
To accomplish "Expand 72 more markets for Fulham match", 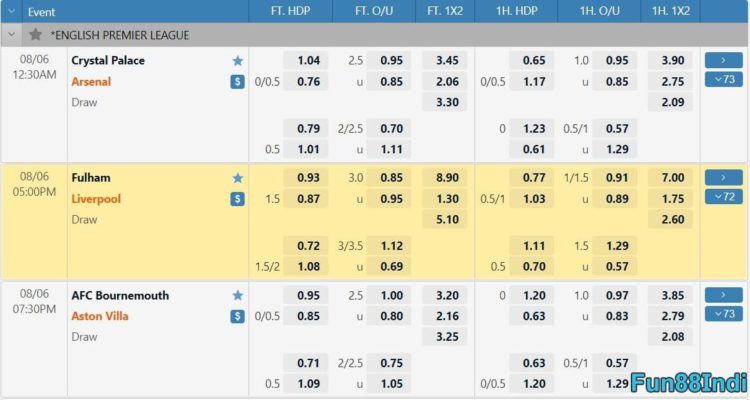I will pyautogui.click(x=724, y=197).
